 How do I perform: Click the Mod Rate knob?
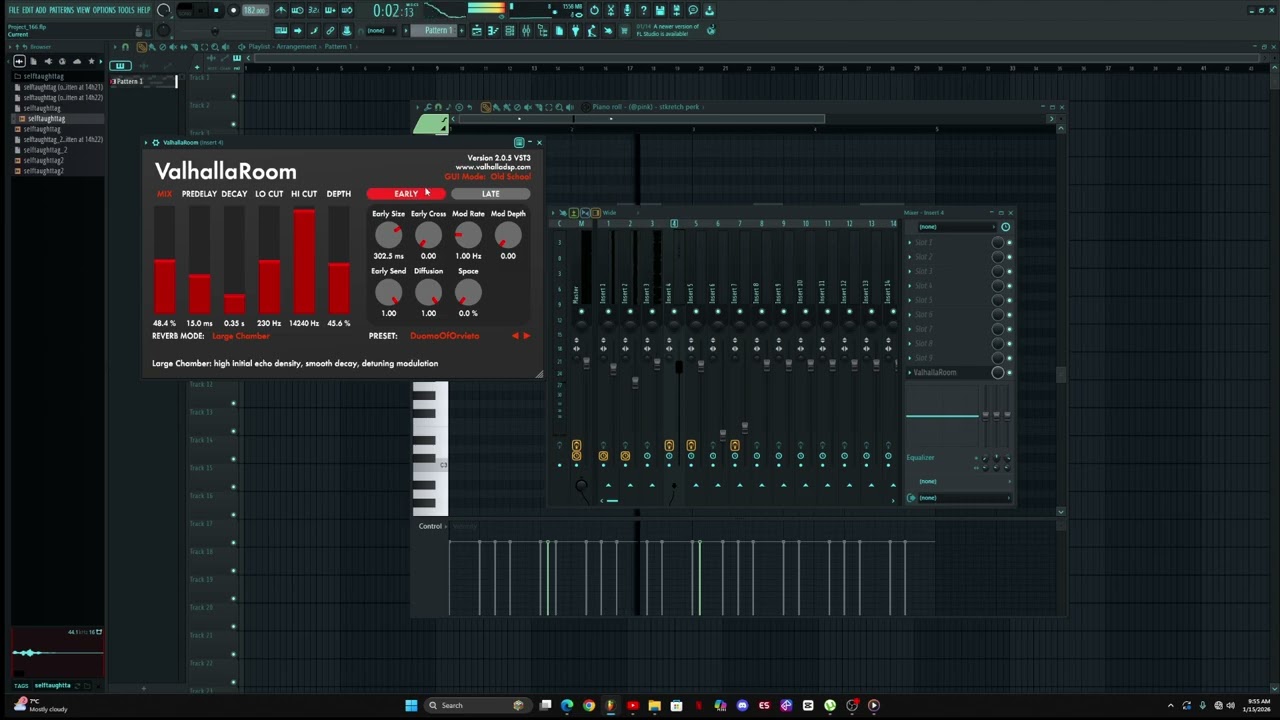click(x=468, y=236)
